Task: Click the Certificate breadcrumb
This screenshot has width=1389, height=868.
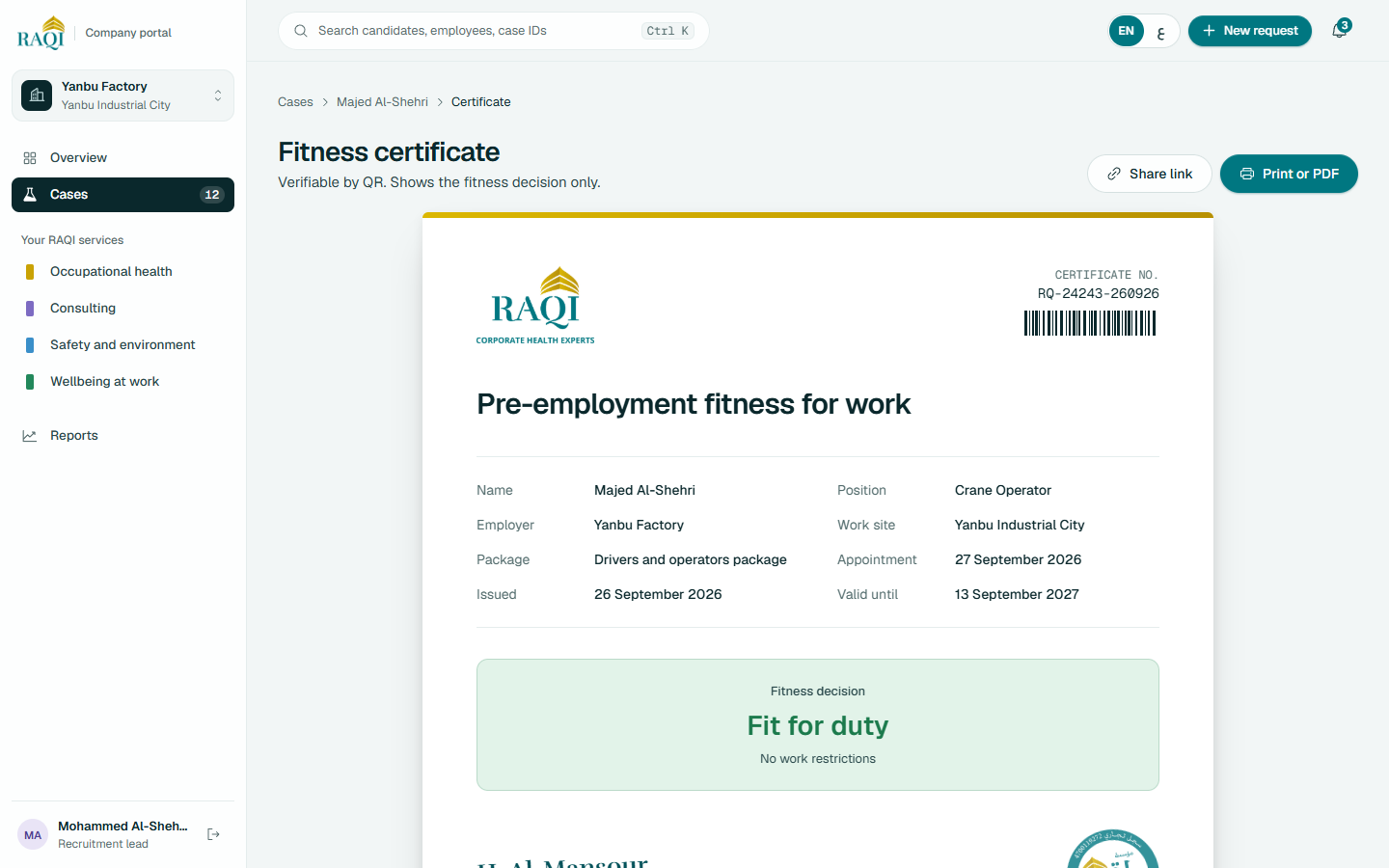Action: click(x=481, y=102)
